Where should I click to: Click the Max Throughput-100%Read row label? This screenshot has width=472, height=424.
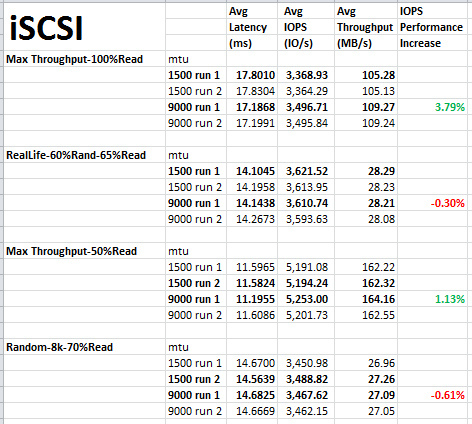click(x=84, y=59)
